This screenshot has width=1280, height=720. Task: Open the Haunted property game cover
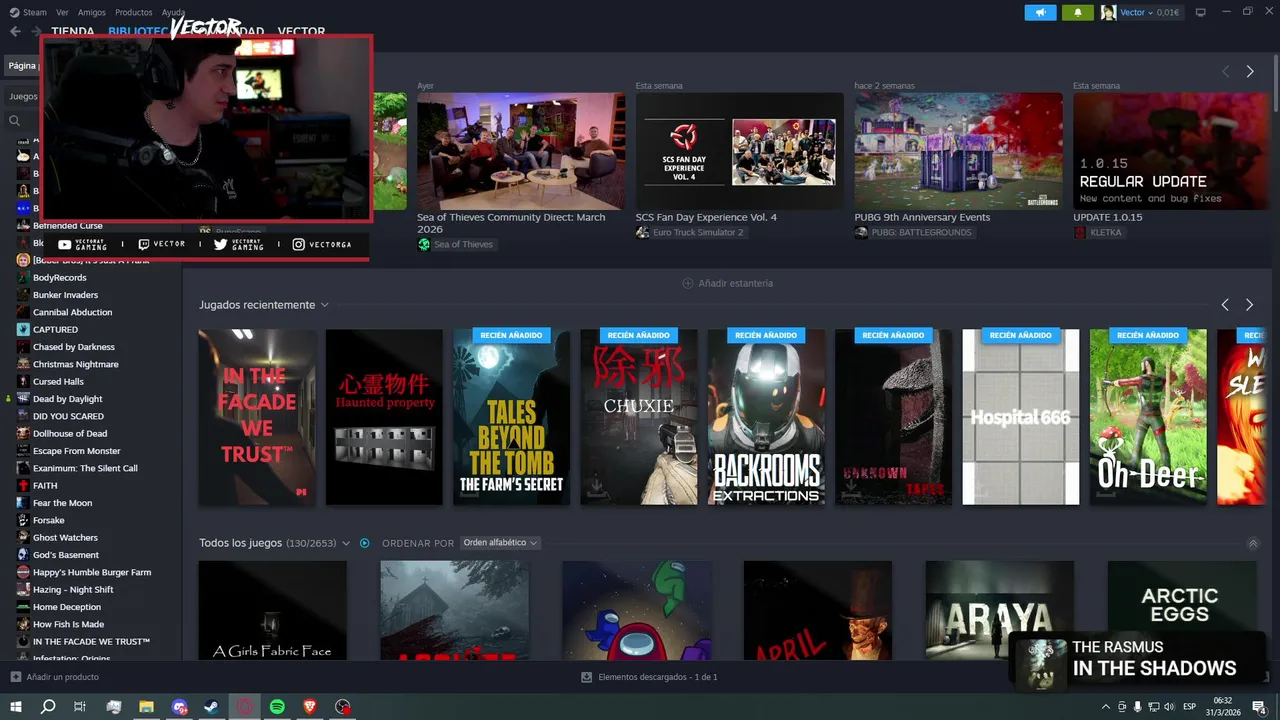(x=384, y=417)
